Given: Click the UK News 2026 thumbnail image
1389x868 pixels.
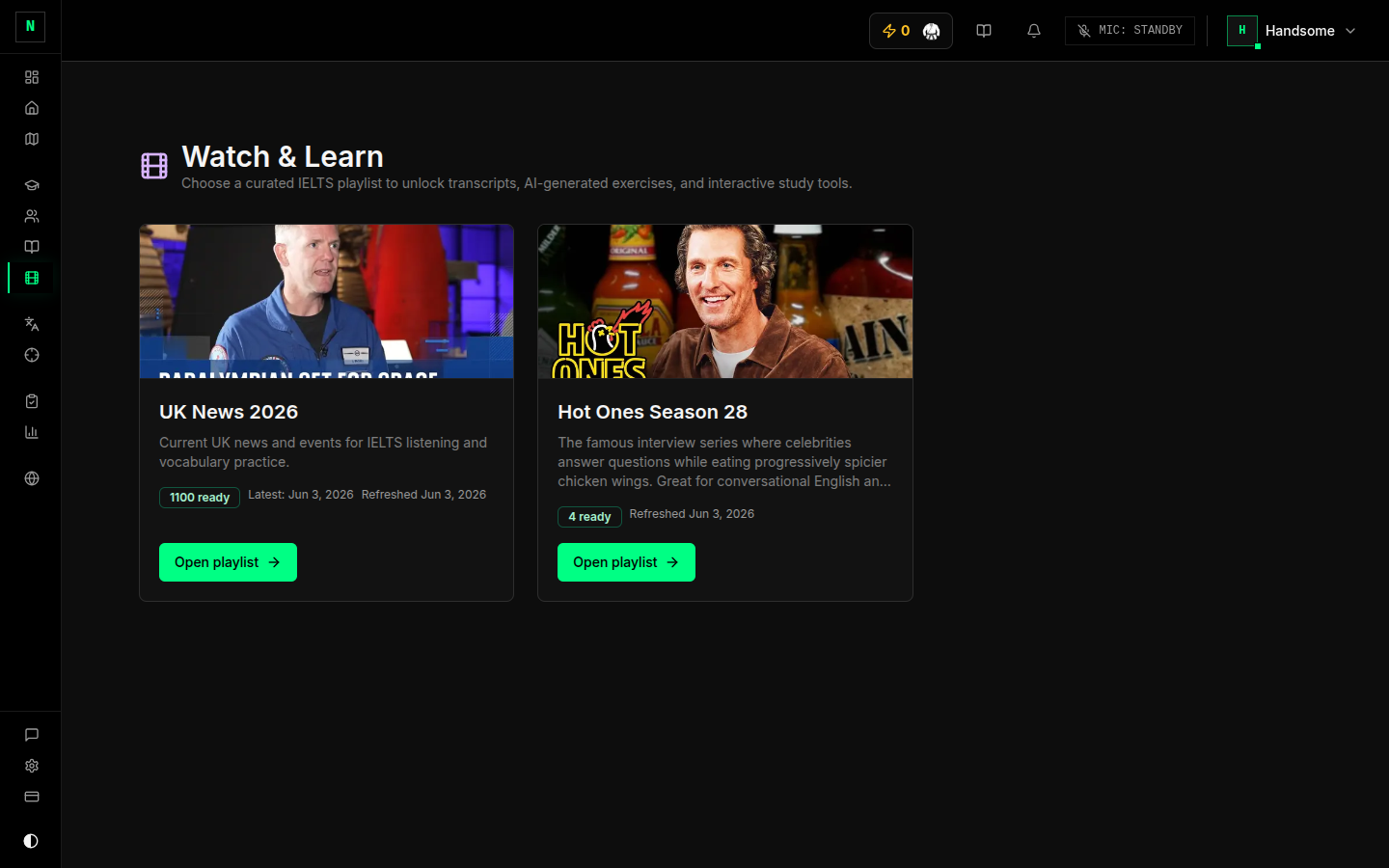Looking at the screenshot, I should click(x=326, y=301).
